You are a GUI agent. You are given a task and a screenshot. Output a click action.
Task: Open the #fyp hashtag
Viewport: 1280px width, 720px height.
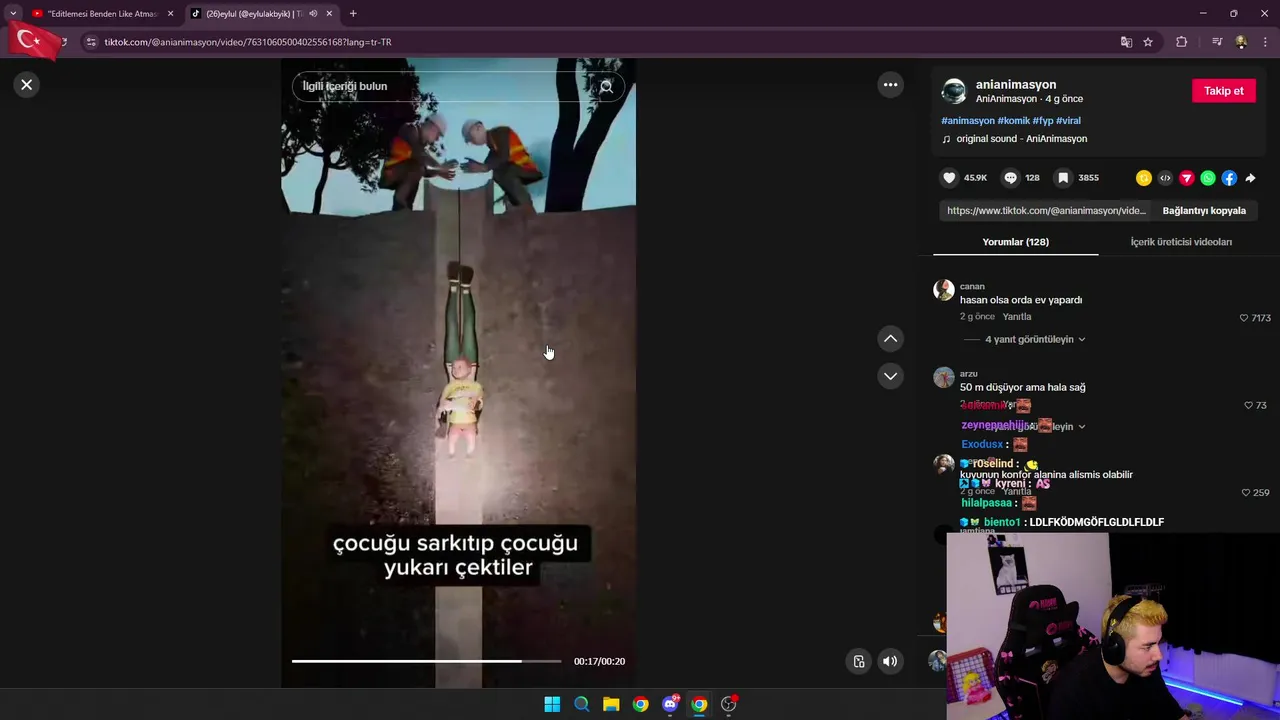pos(1043,121)
